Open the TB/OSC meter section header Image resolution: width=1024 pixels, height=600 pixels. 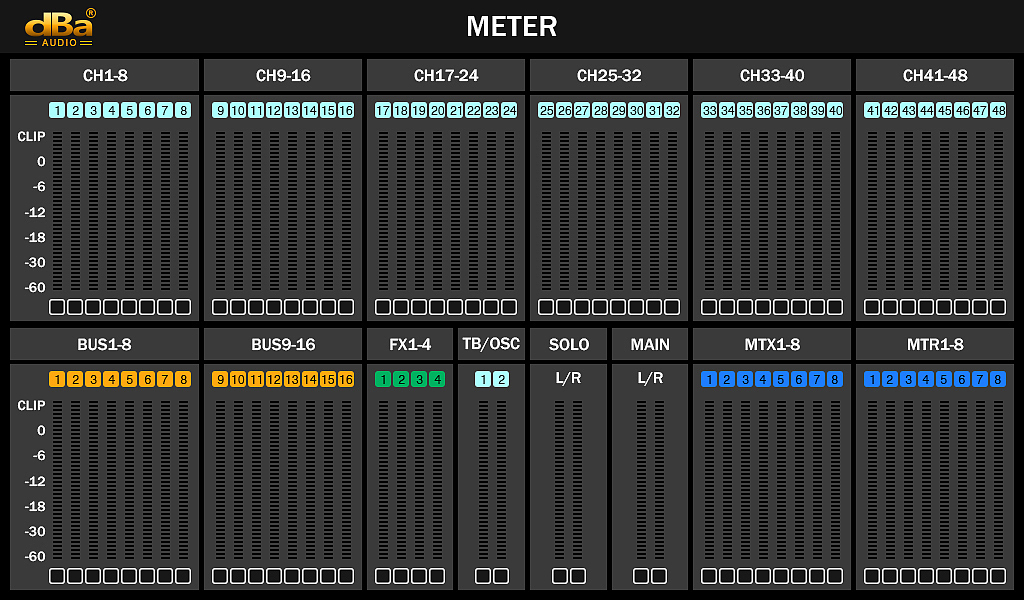pyautogui.click(x=492, y=343)
